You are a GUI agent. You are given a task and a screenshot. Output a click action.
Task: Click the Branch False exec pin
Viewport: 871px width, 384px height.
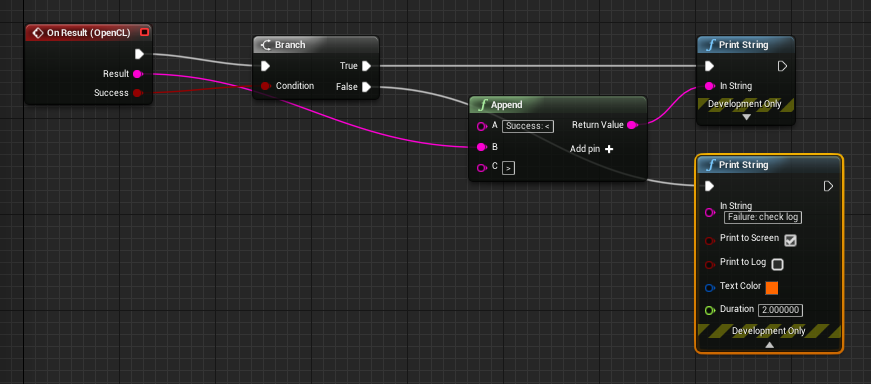366,87
